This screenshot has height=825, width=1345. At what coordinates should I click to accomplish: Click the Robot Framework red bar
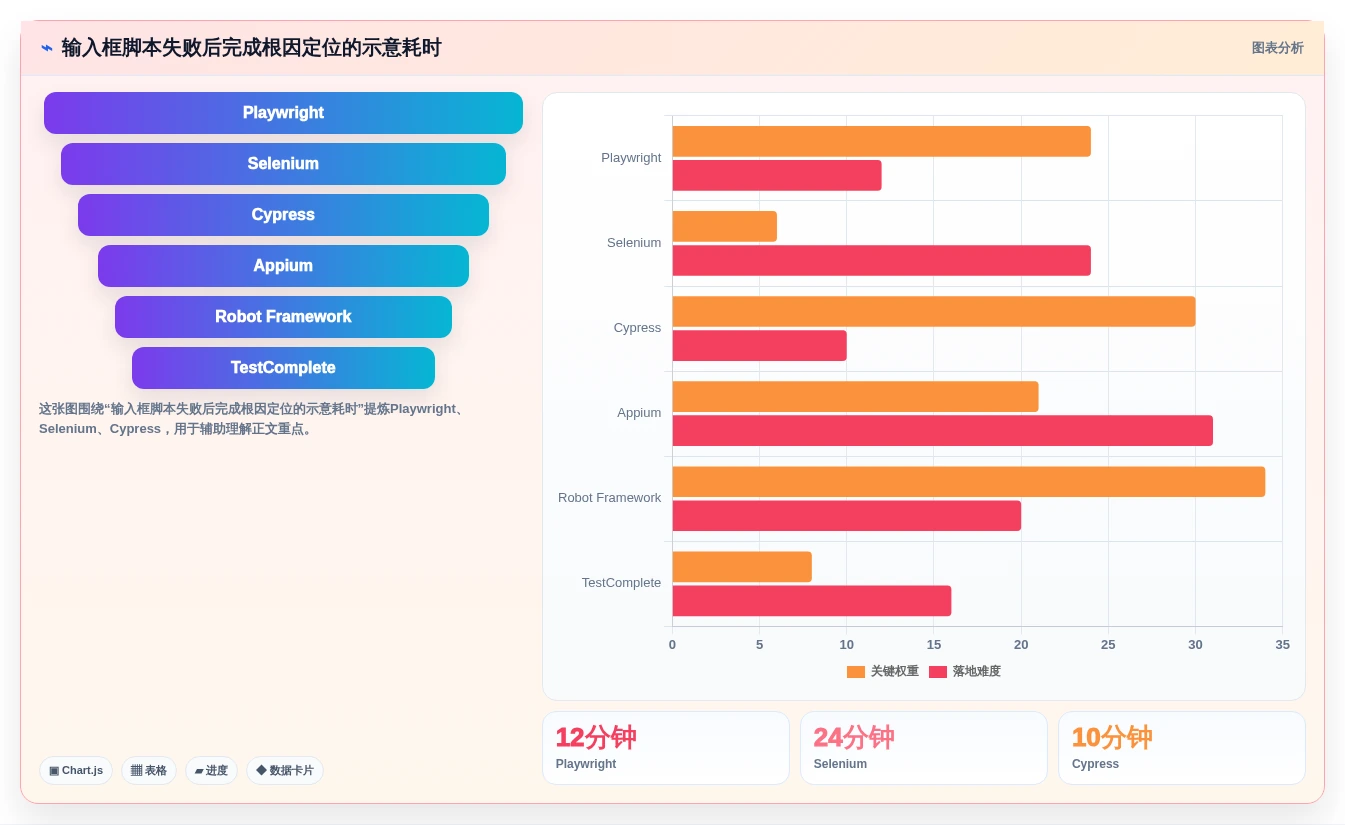point(846,515)
